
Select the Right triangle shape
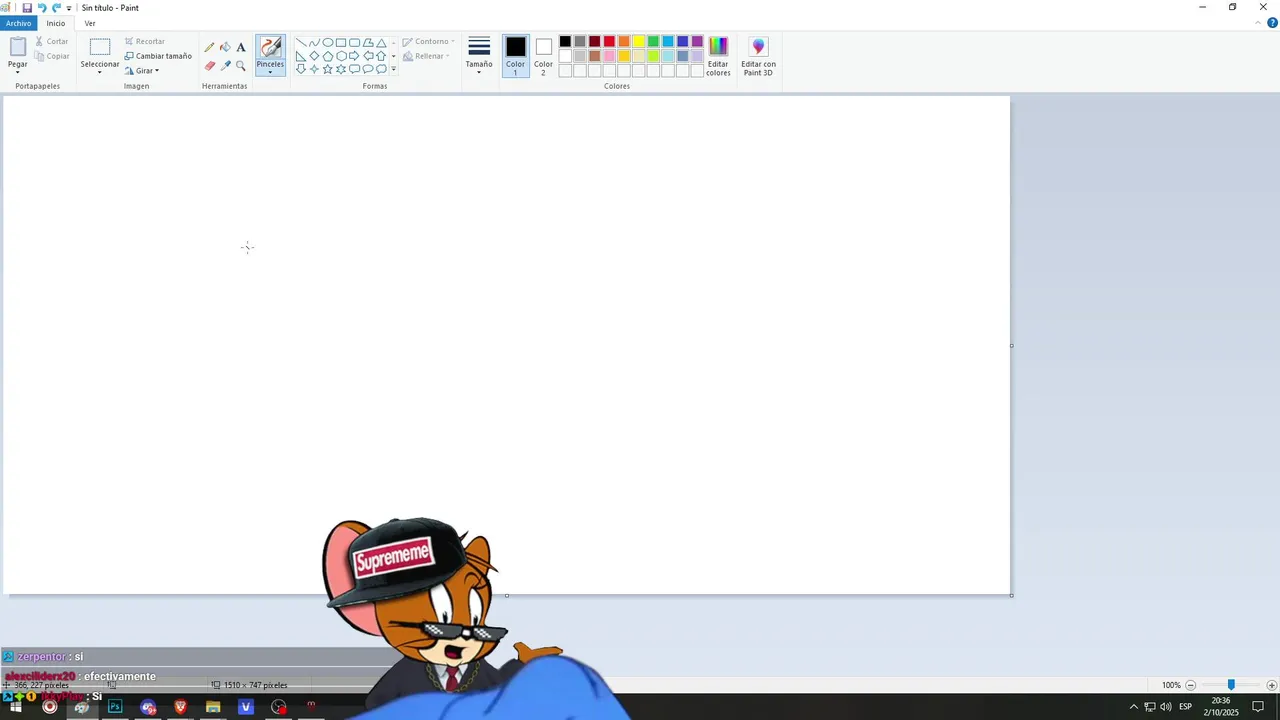point(301,56)
